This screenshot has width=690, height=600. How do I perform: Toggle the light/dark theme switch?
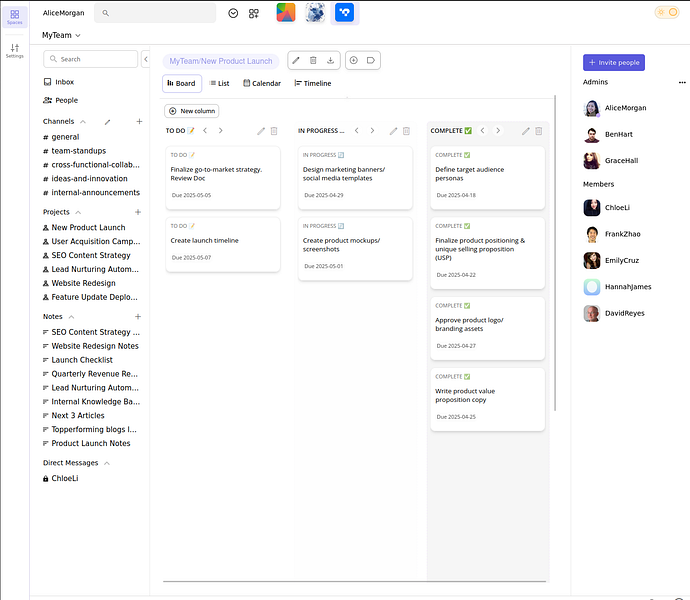click(667, 12)
